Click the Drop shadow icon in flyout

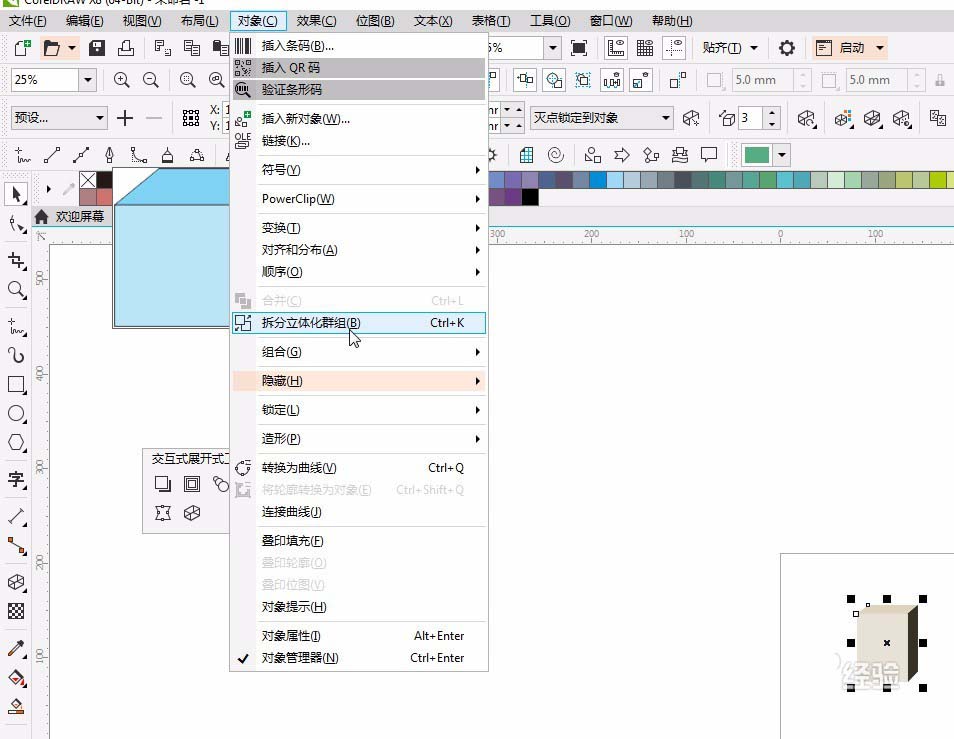coord(162,484)
